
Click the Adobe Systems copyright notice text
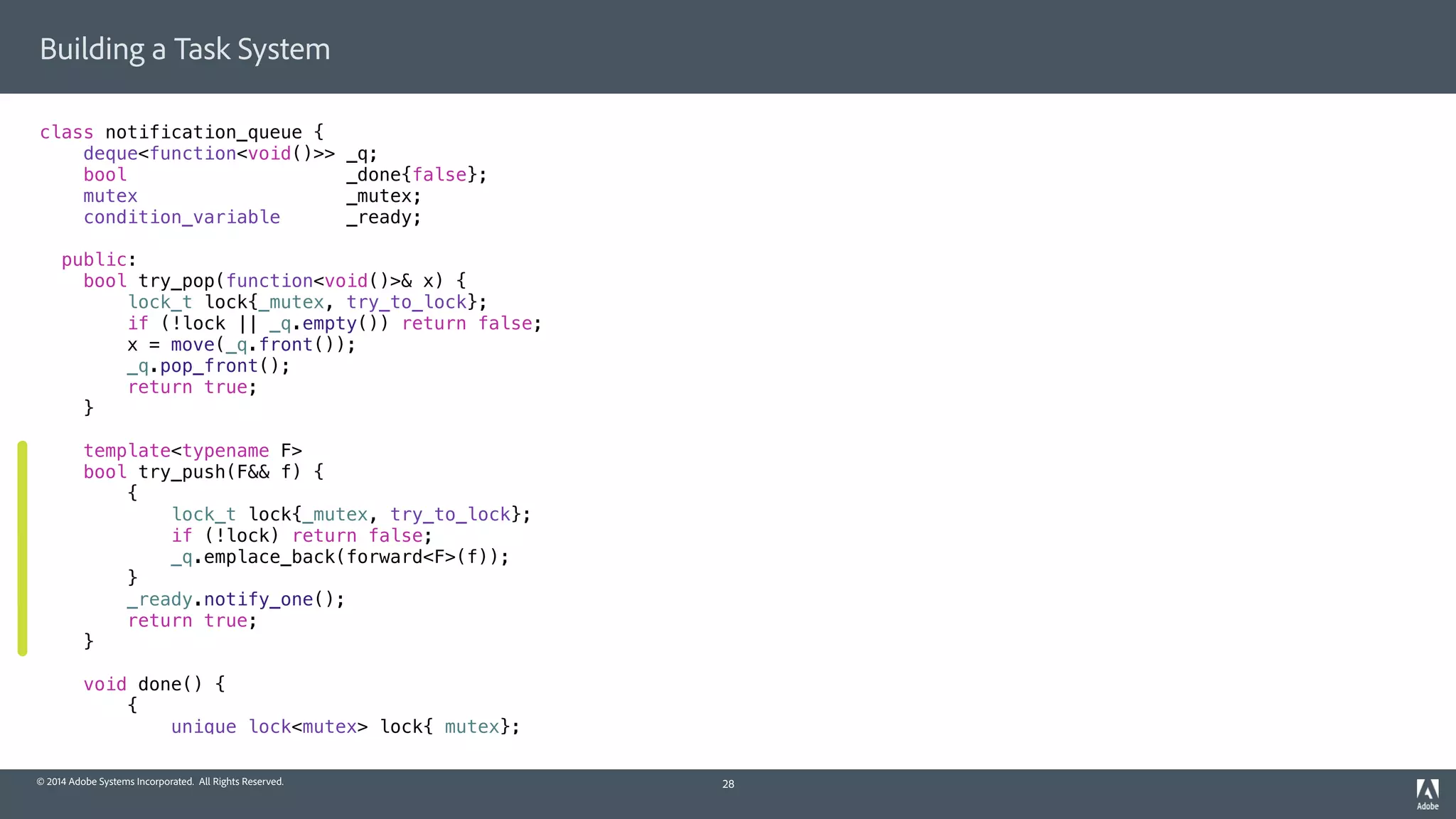(x=160, y=781)
